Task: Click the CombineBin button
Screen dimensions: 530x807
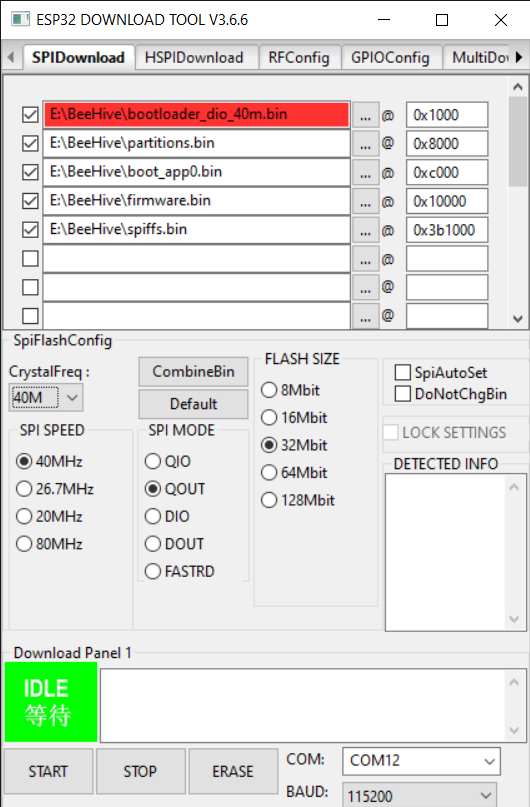Action: pyautogui.click(x=193, y=372)
